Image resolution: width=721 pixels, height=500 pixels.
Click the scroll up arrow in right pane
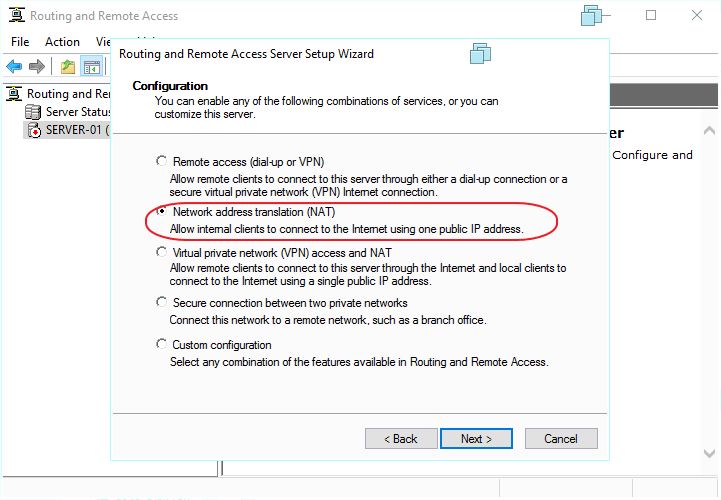(709, 132)
